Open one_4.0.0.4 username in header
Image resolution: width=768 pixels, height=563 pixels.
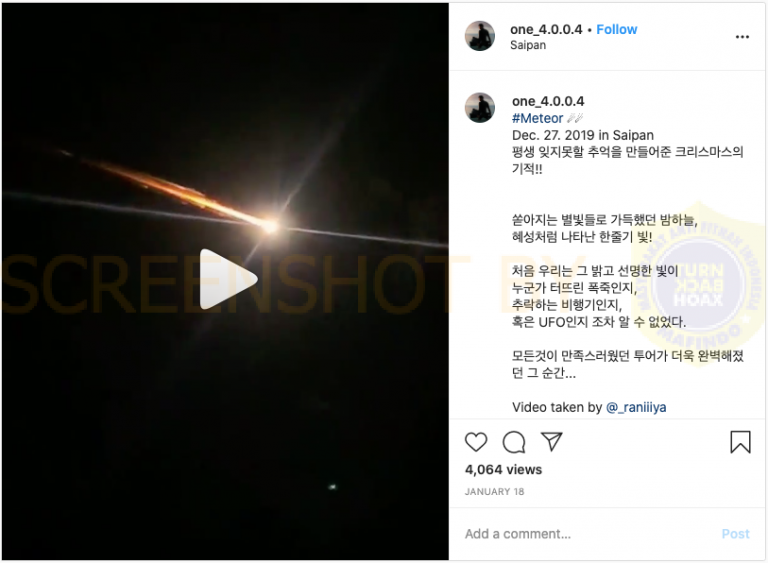[546, 29]
